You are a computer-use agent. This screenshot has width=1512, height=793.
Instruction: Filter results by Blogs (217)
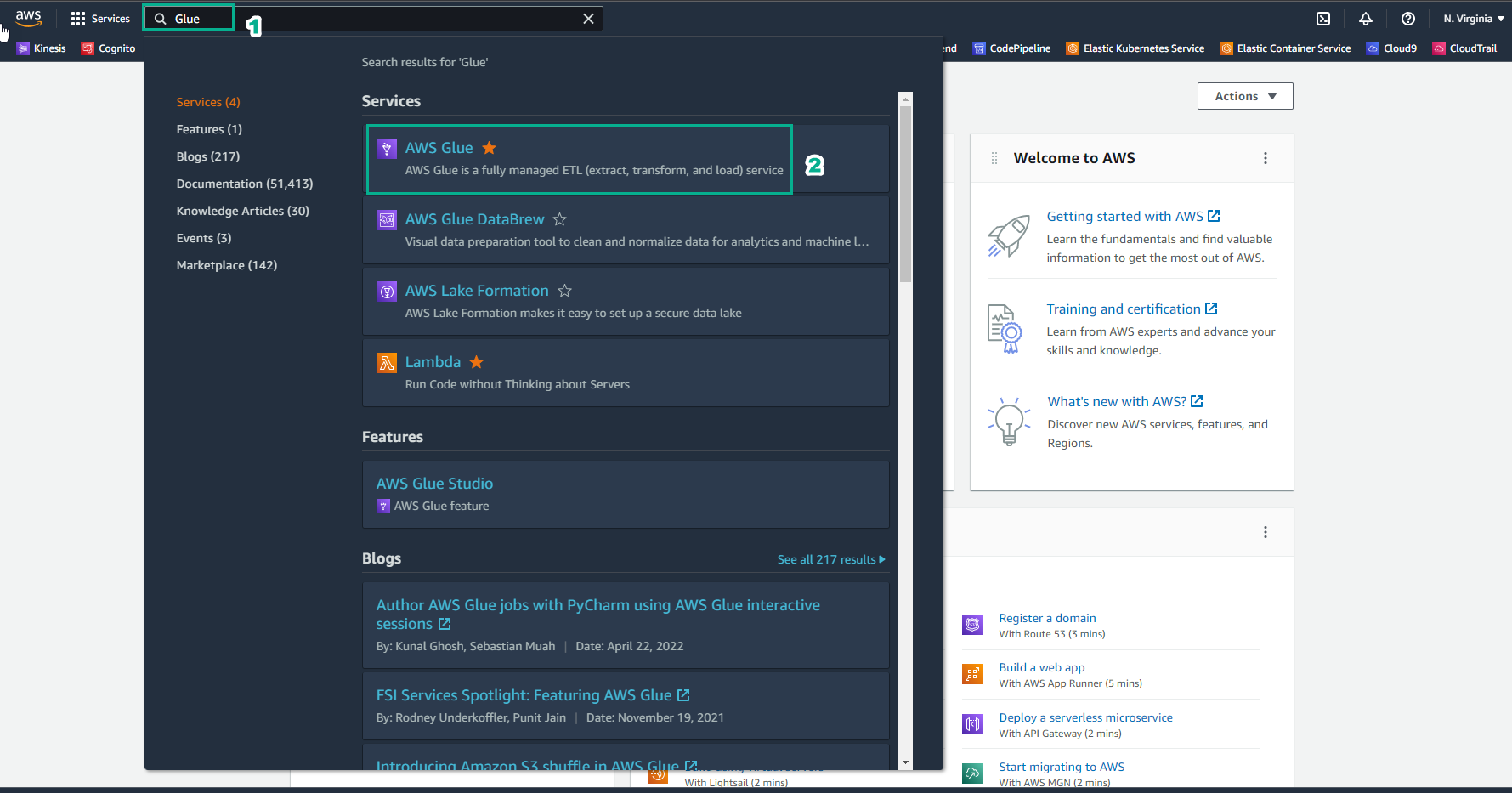208,156
